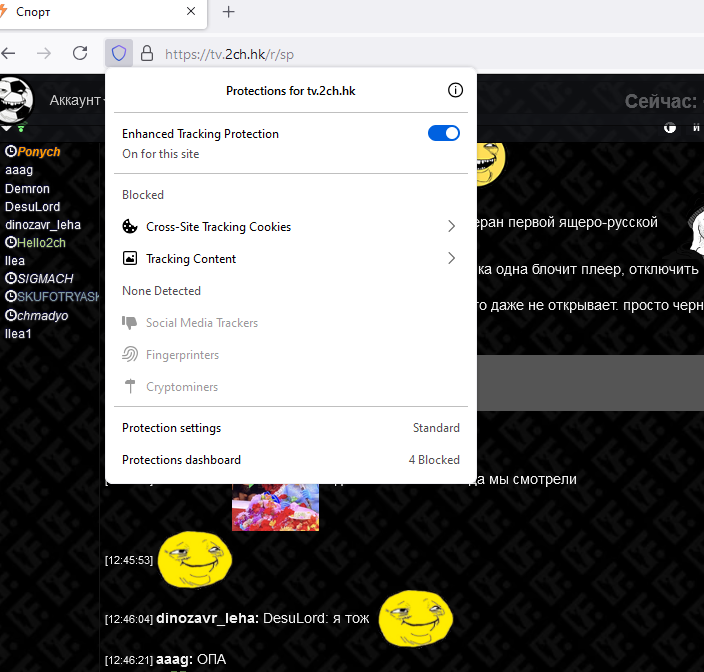Click the down arrow below the site logo

click(6, 129)
